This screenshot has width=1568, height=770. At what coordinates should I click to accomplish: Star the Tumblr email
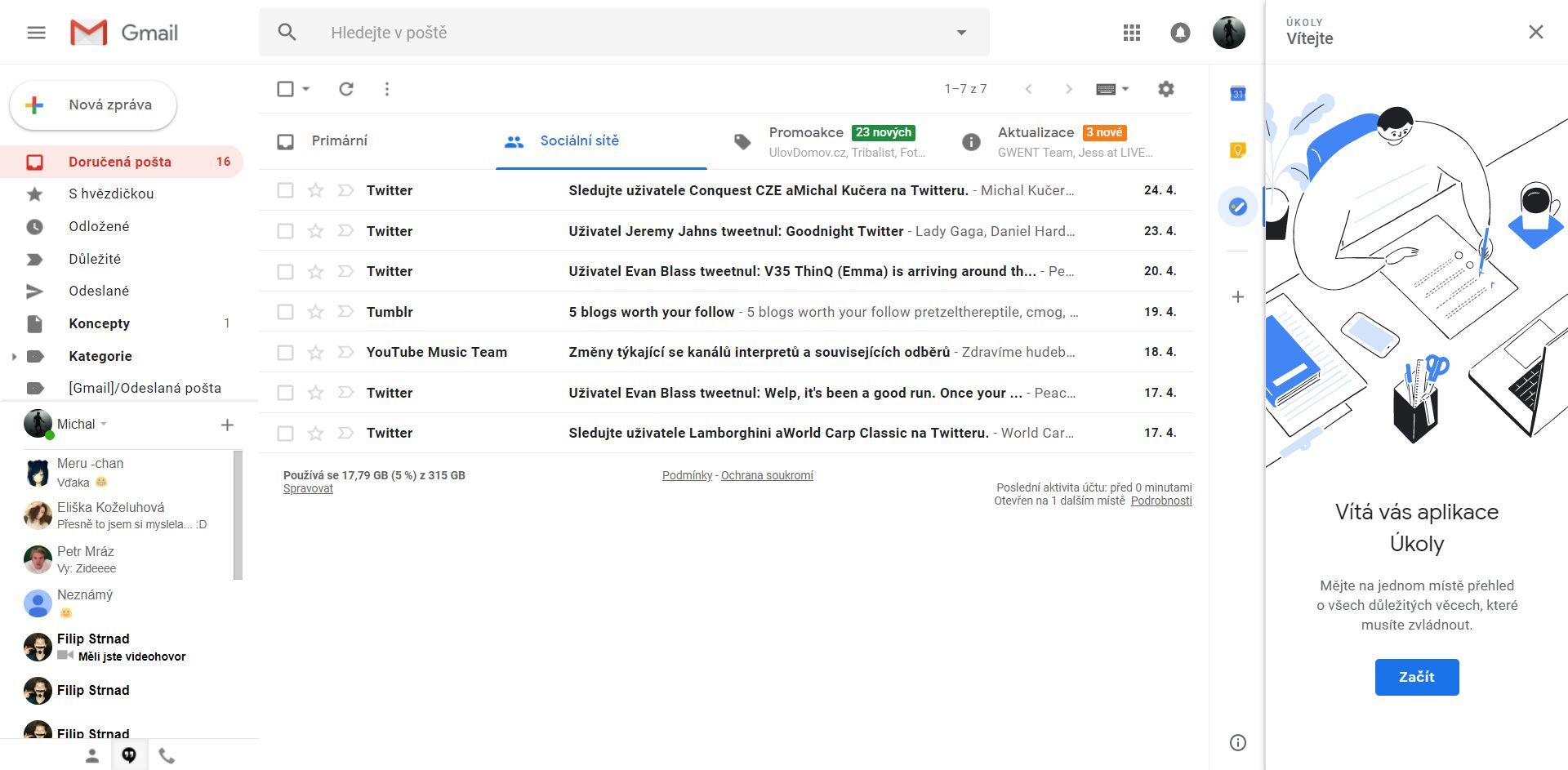pos(314,311)
